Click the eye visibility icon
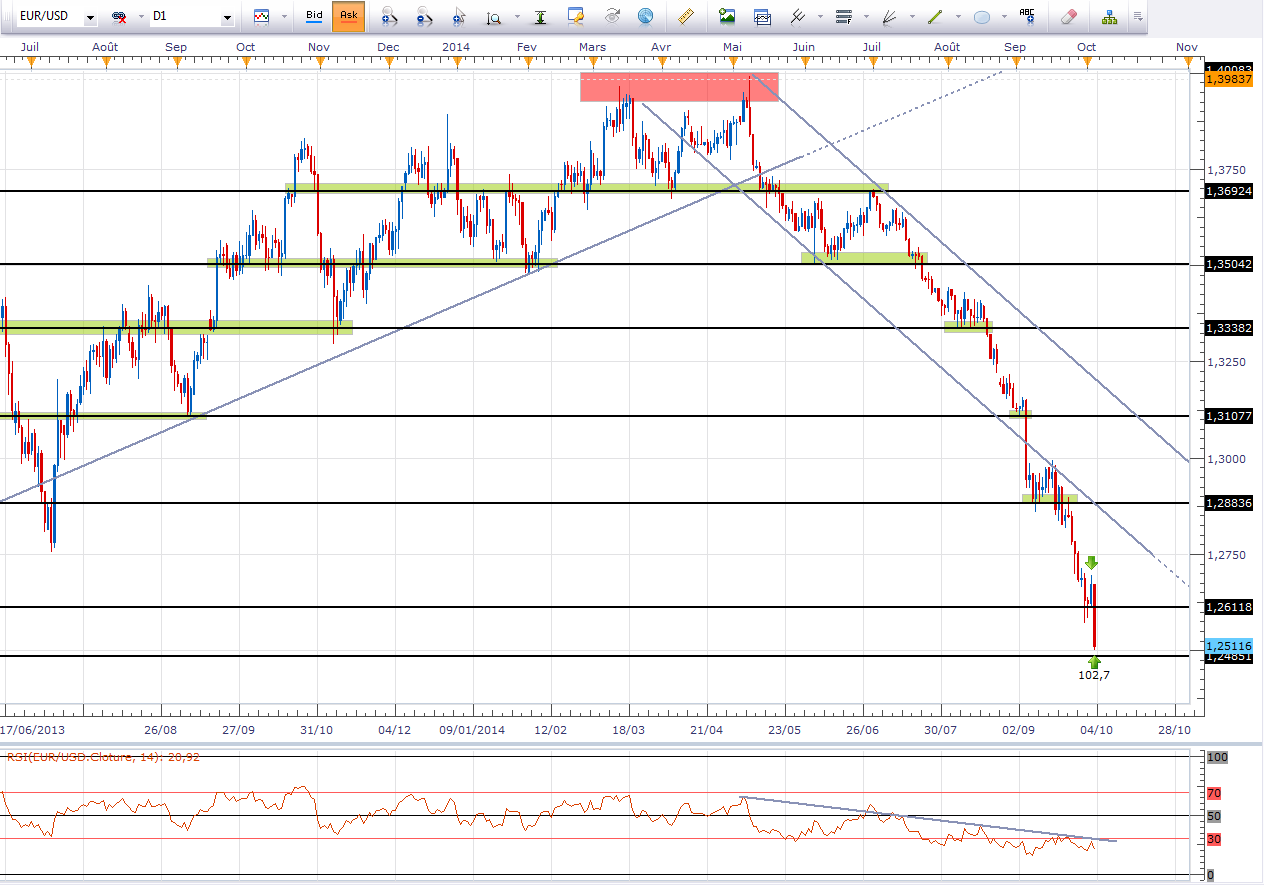The image size is (1264, 885). click(610, 16)
